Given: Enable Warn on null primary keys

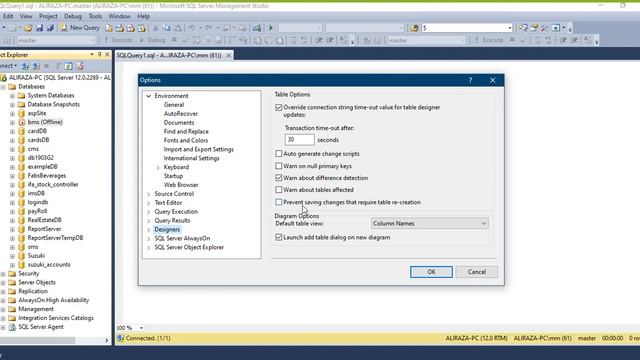Looking at the screenshot, I should 278,166.
